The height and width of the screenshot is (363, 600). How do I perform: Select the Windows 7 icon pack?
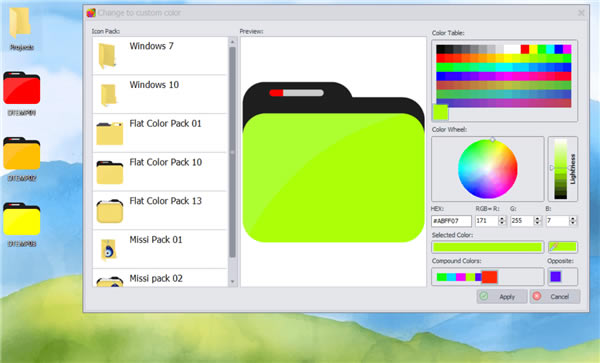[x=160, y=56]
